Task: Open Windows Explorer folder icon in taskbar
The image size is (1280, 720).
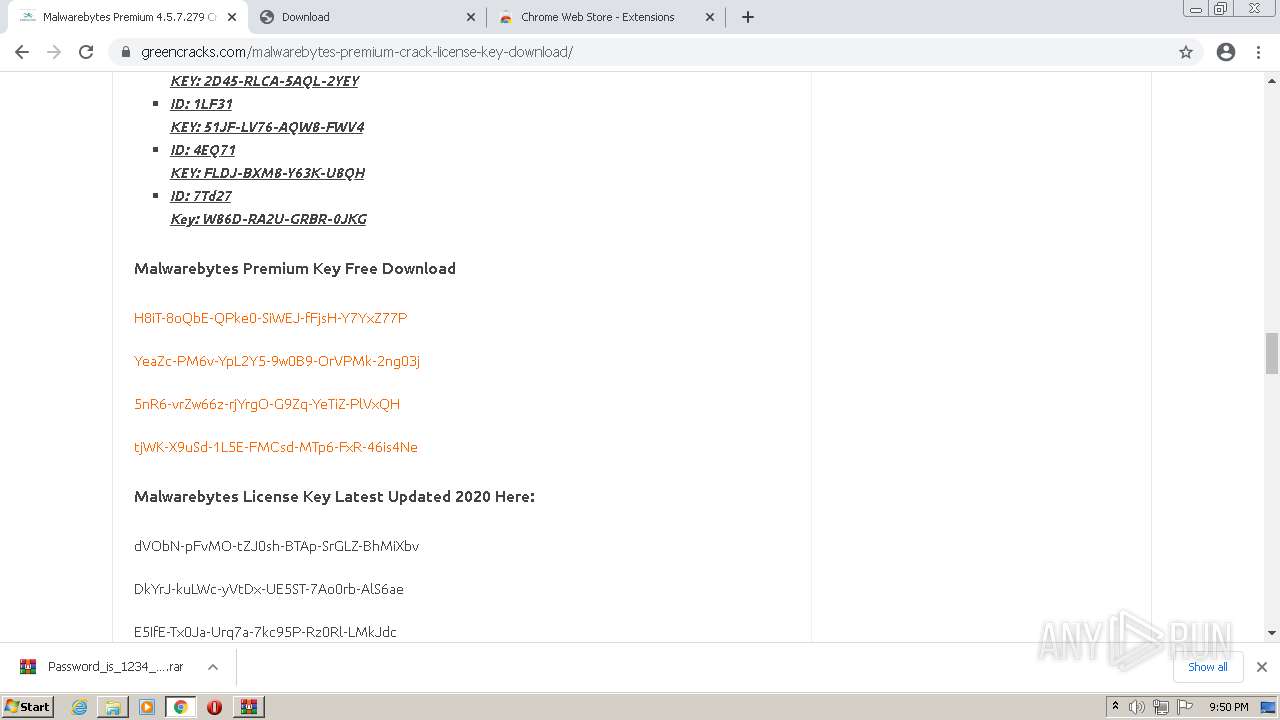Action: pyautogui.click(x=113, y=707)
